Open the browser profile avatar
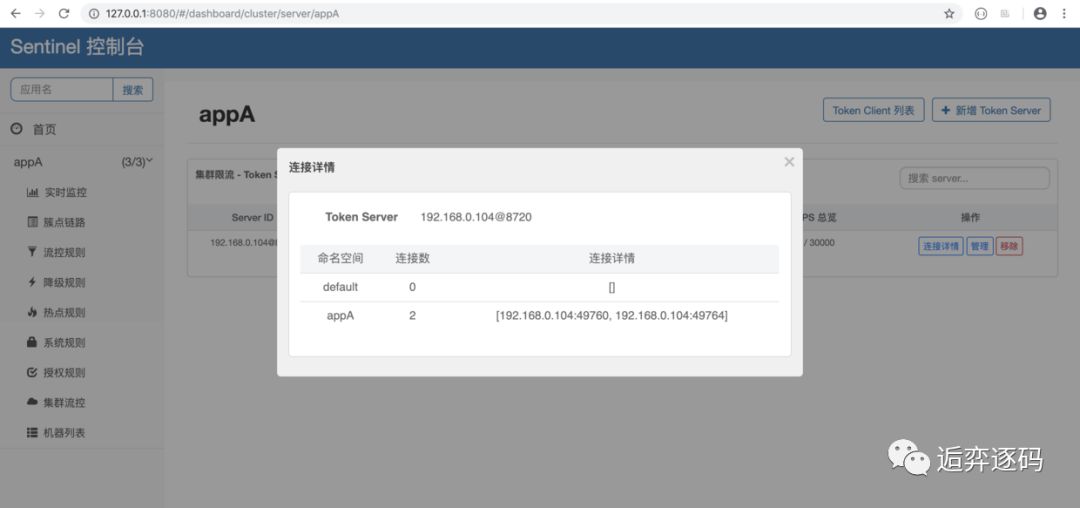 [x=1040, y=14]
